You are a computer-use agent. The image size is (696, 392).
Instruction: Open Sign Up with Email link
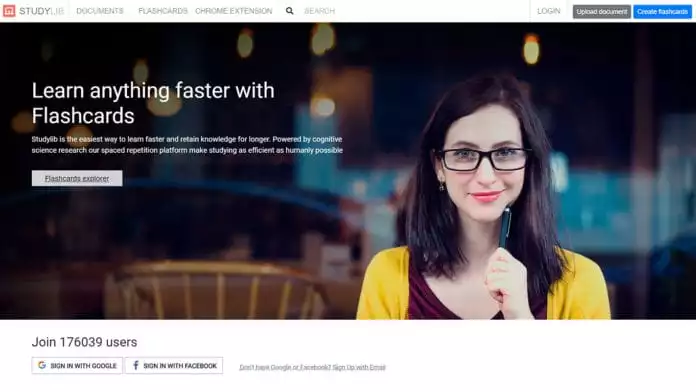pos(359,367)
